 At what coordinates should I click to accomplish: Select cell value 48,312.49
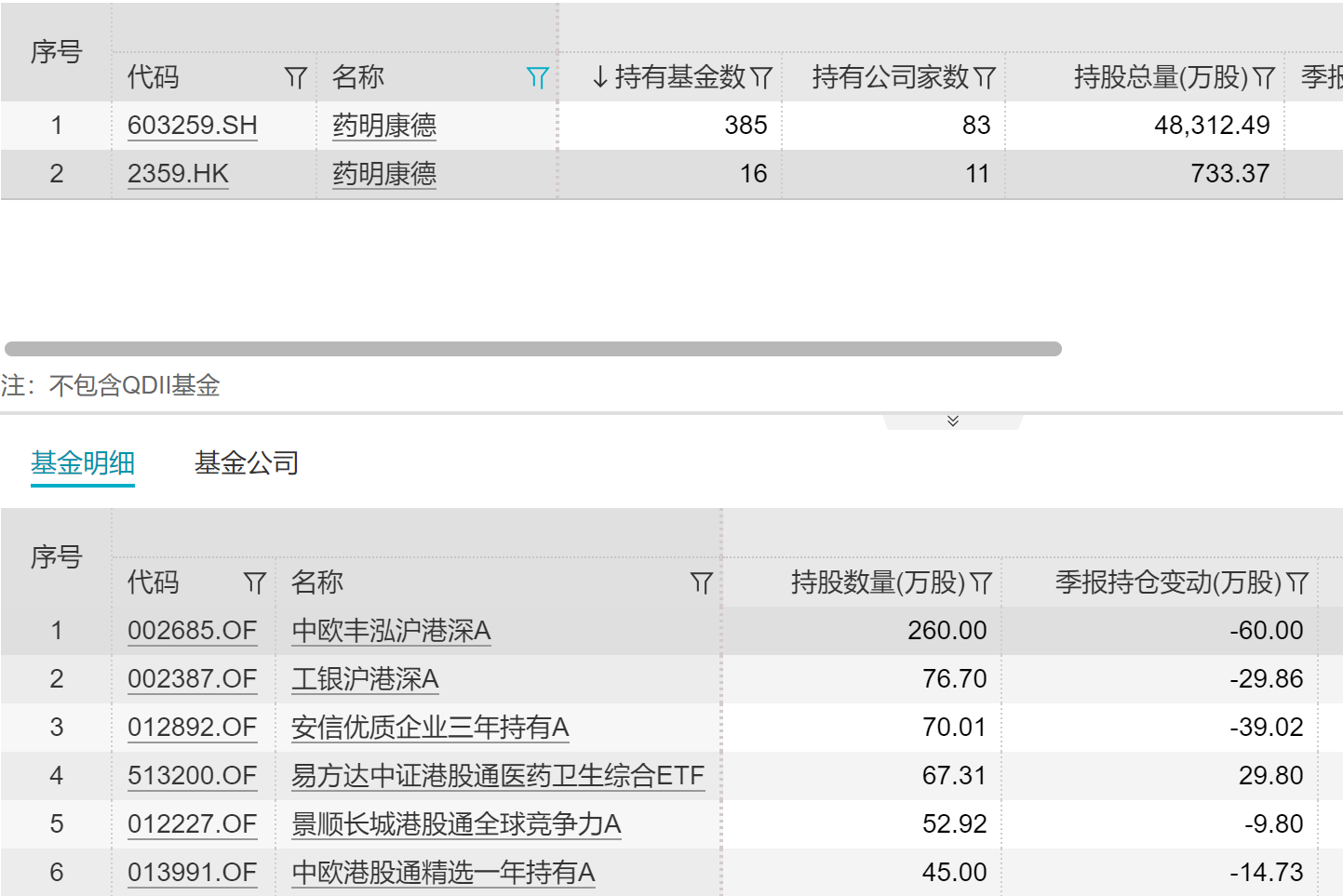(x=1212, y=125)
